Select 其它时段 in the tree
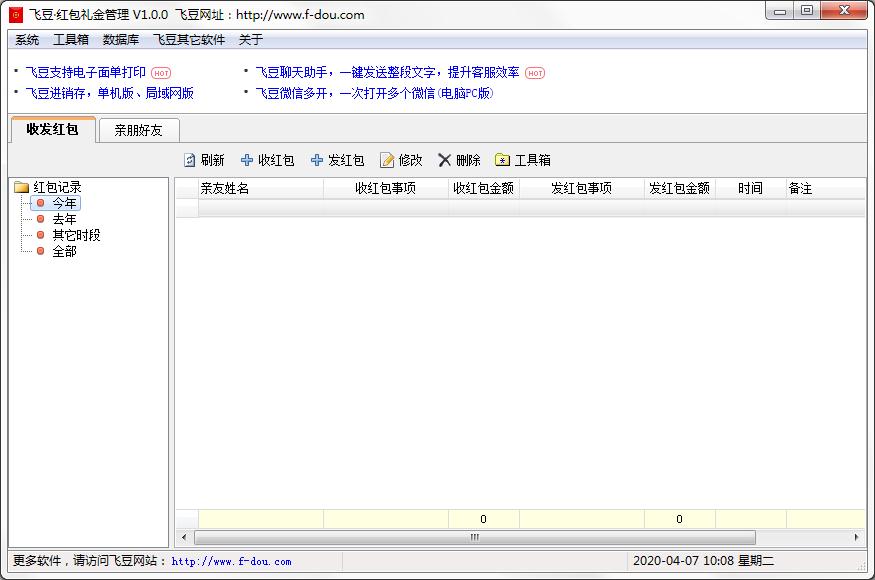The image size is (875, 580). (x=76, y=236)
